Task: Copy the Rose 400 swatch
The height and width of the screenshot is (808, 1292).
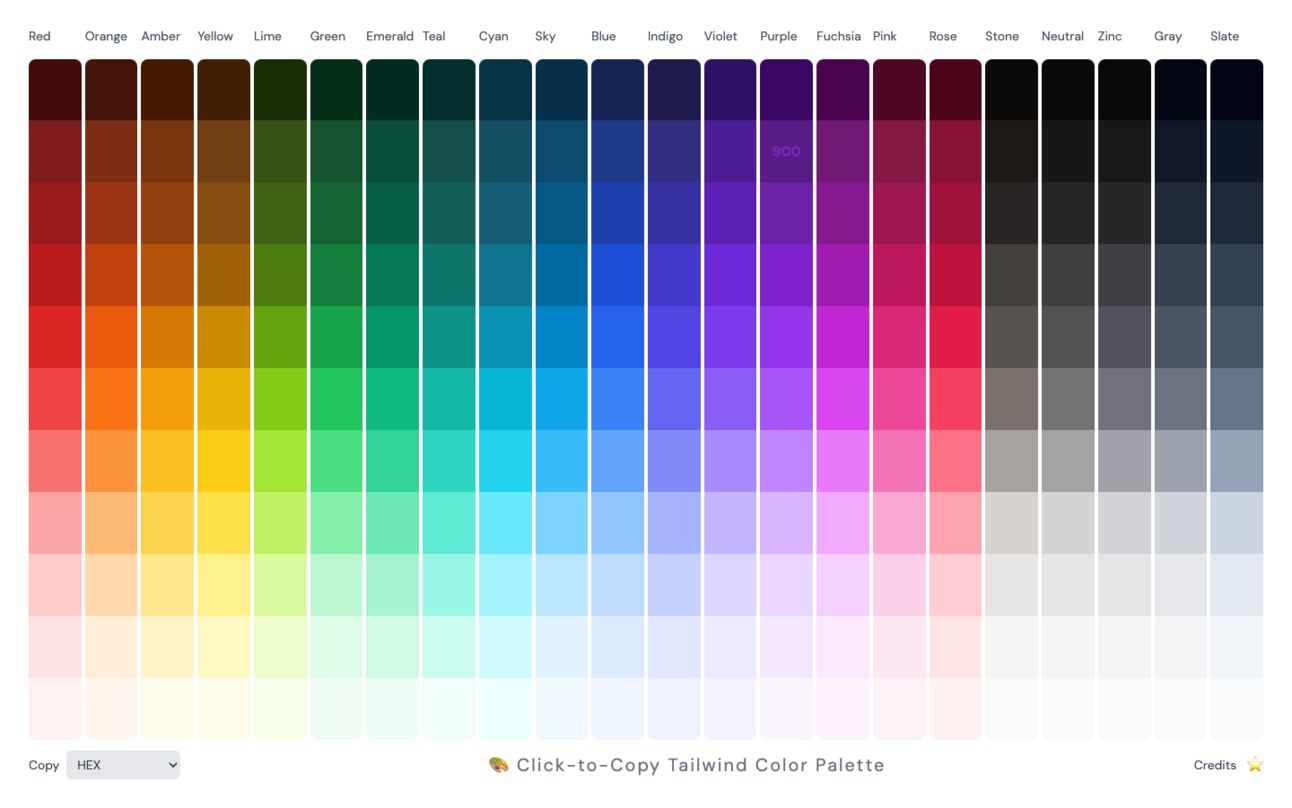Action: tap(955, 461)
